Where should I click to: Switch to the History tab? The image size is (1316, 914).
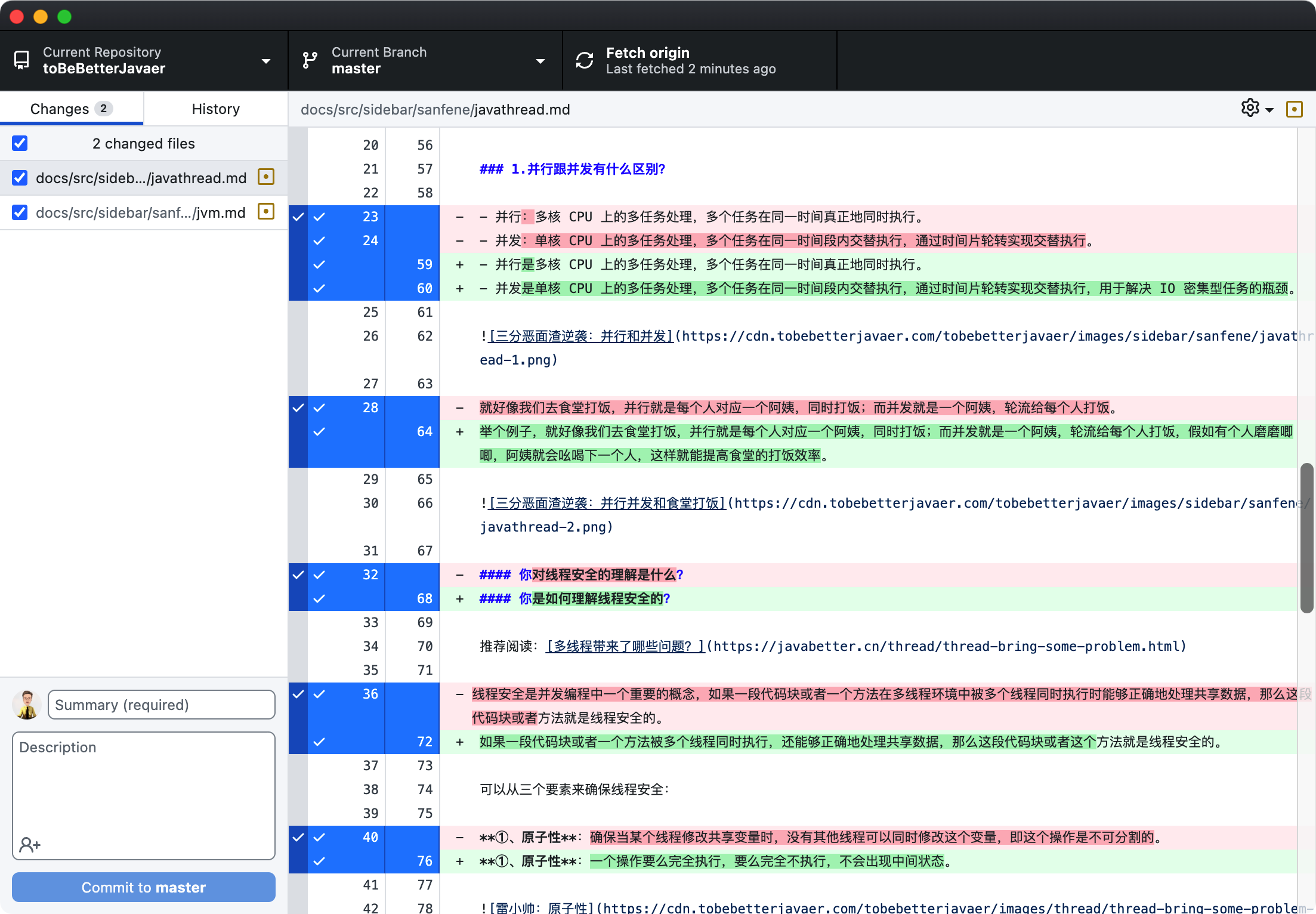(x=215, y=108)
